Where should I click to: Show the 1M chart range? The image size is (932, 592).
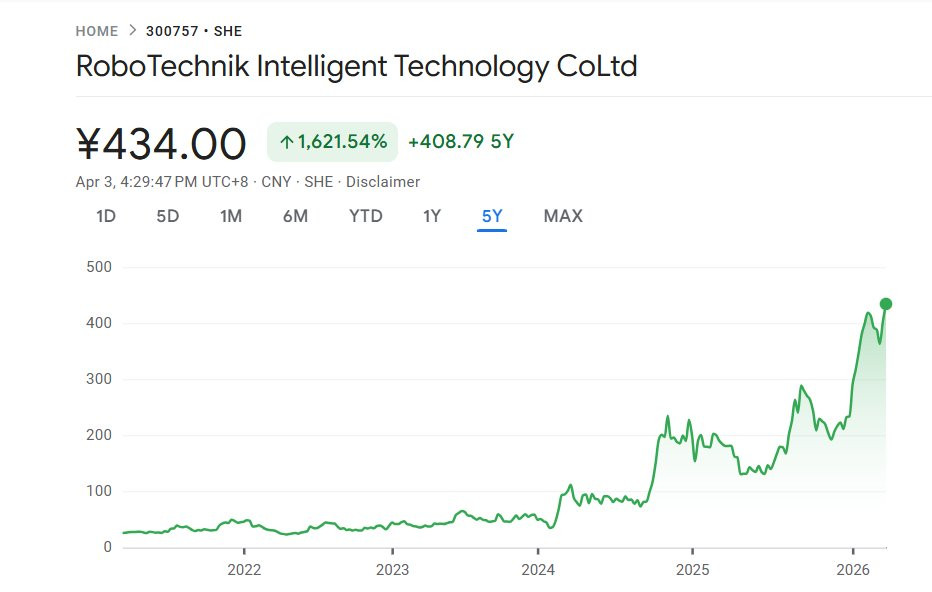(x=231, y=216)
